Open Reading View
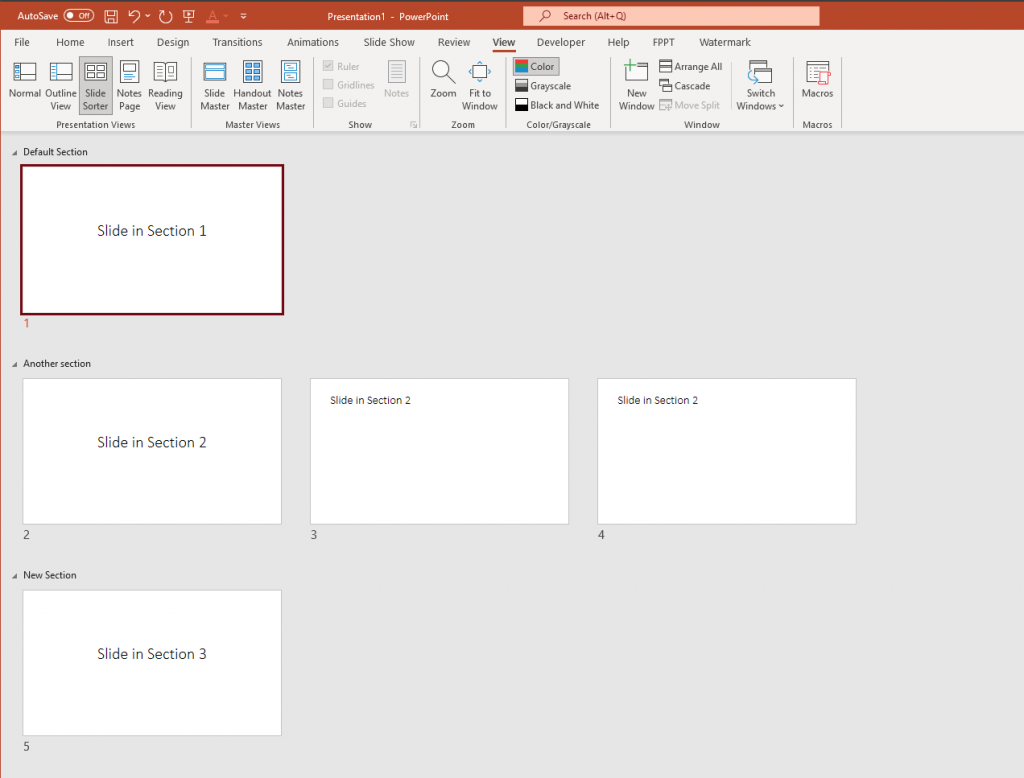 click(x=165, y=85)
